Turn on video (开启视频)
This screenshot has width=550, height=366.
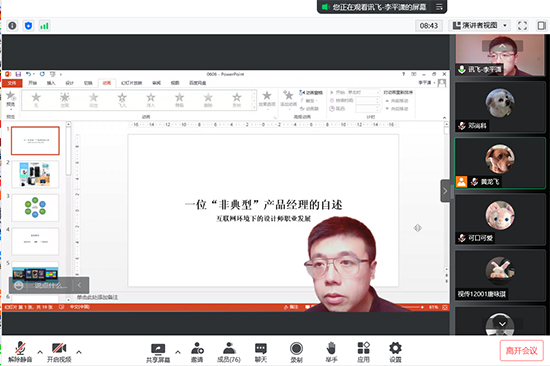[59, 352]
